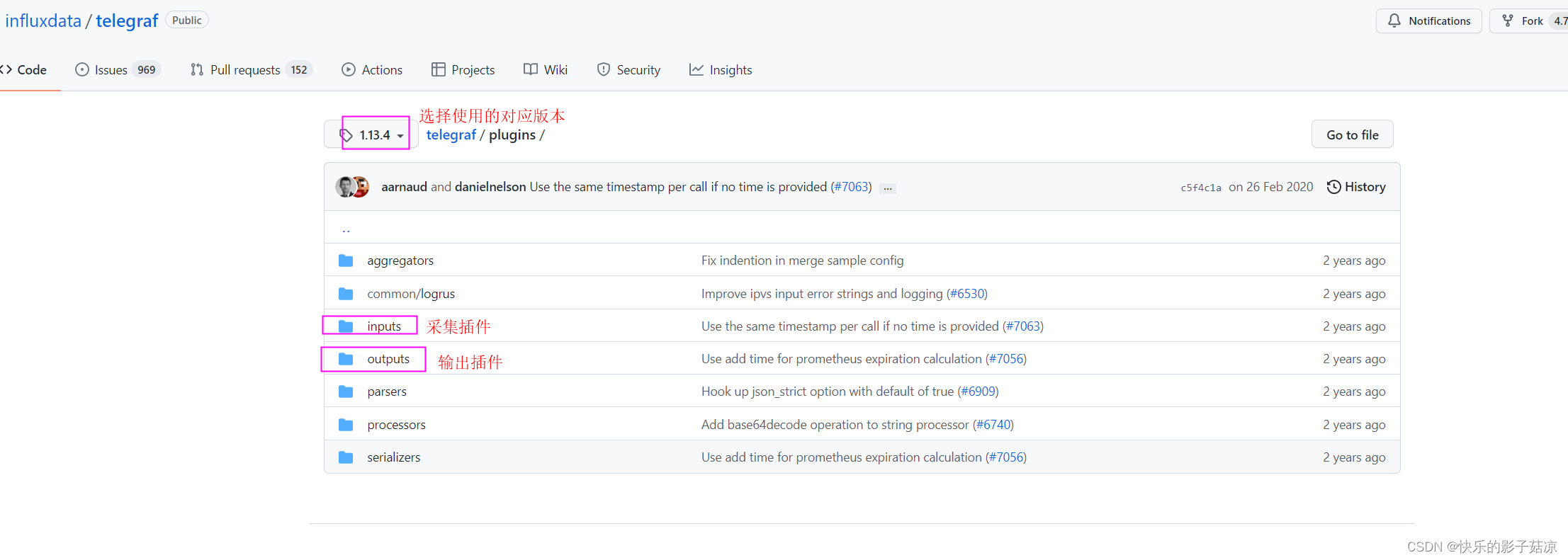Screen dimensions: 1568x560
Task: Open the outputs folder
Action: coord(388,359)
